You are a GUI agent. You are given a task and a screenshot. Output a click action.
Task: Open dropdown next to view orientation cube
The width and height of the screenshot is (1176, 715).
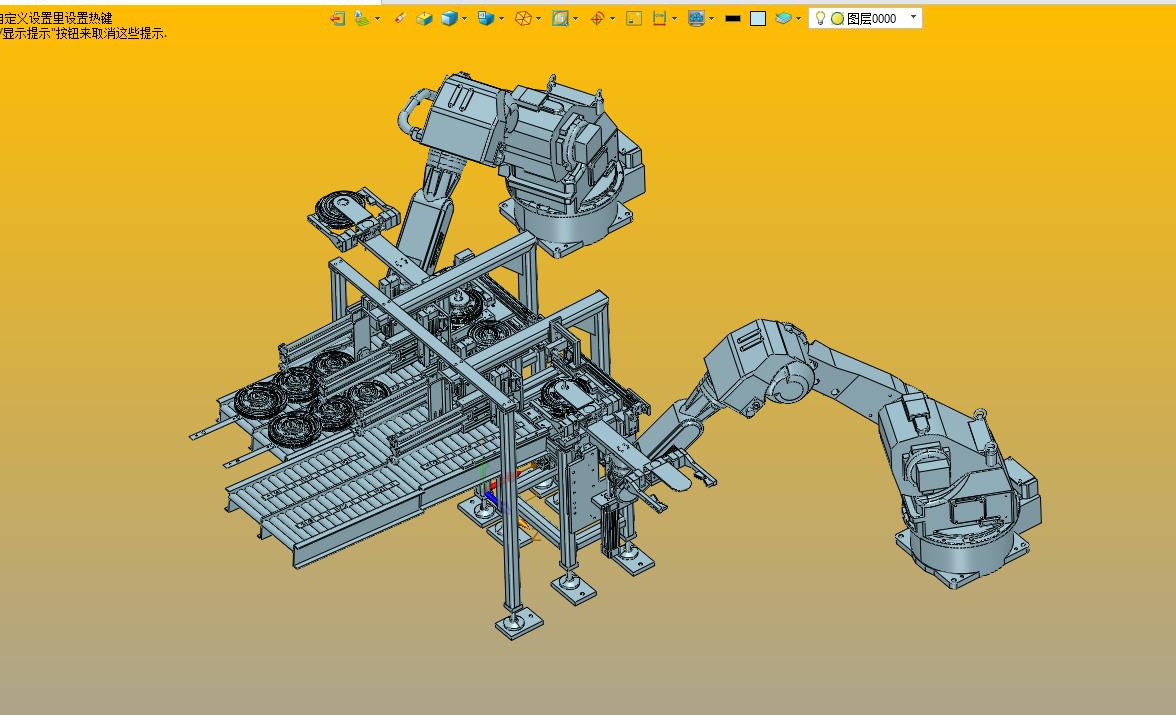501,19
